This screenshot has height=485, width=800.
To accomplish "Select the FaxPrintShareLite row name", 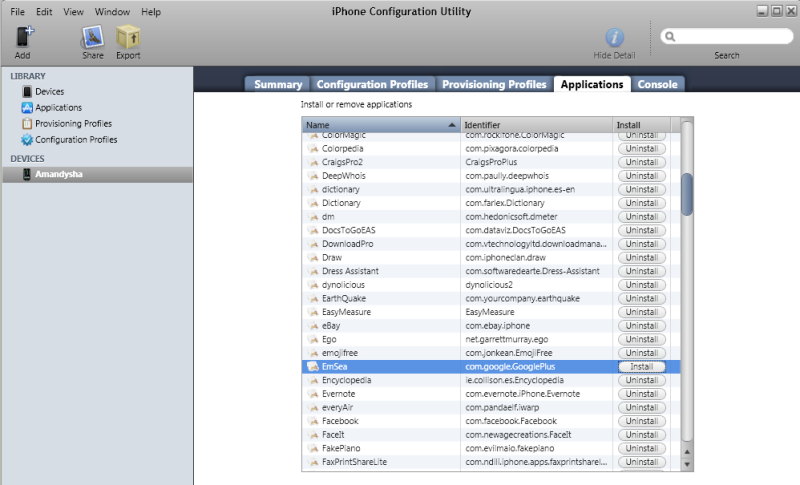I will (x=354, y=462).
